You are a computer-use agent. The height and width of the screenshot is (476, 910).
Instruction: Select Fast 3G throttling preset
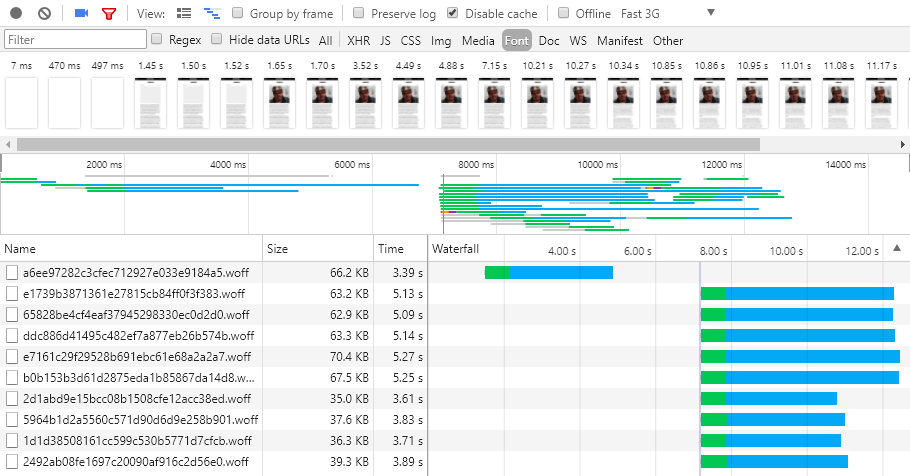pos(640,13)
